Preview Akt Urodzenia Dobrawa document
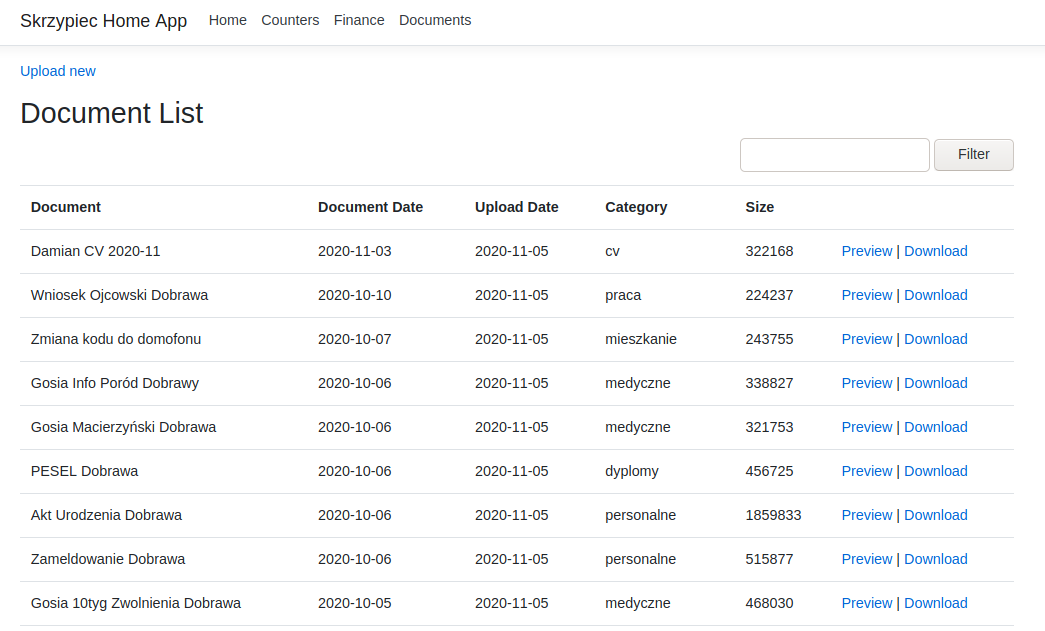Screen dimensions: 1045x631 [866, 515]
